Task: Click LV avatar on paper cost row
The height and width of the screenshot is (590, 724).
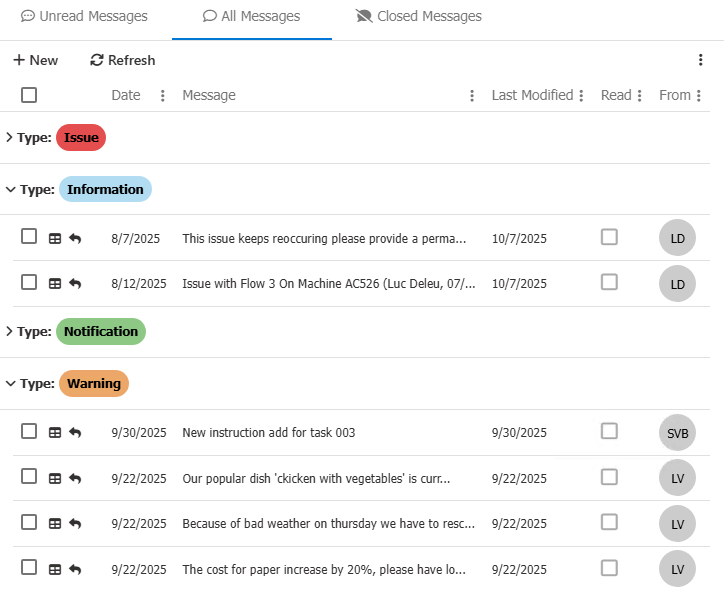Action: click(677, 569)
